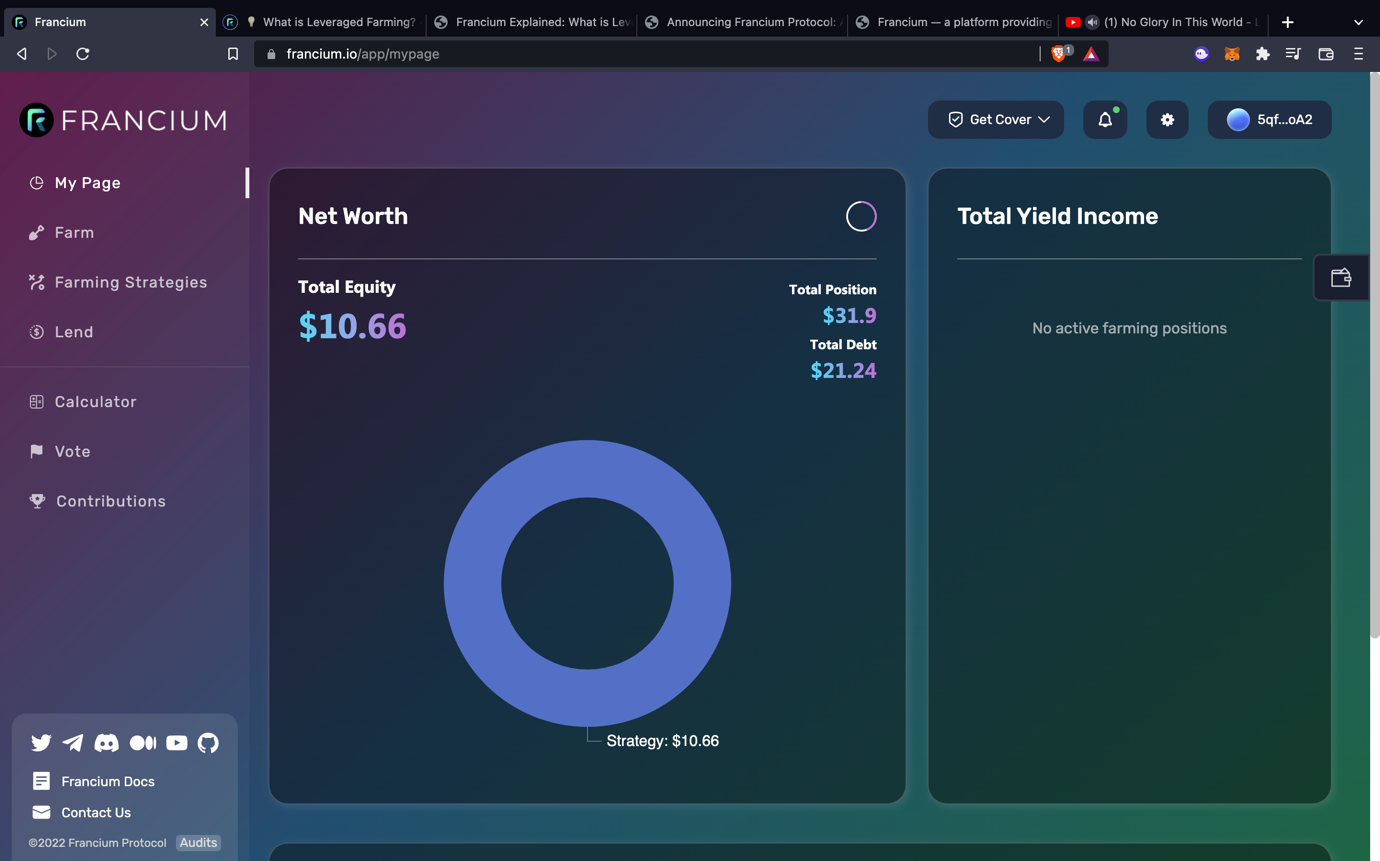
Task: Close the active Francium tab
Action: point(204,22)
